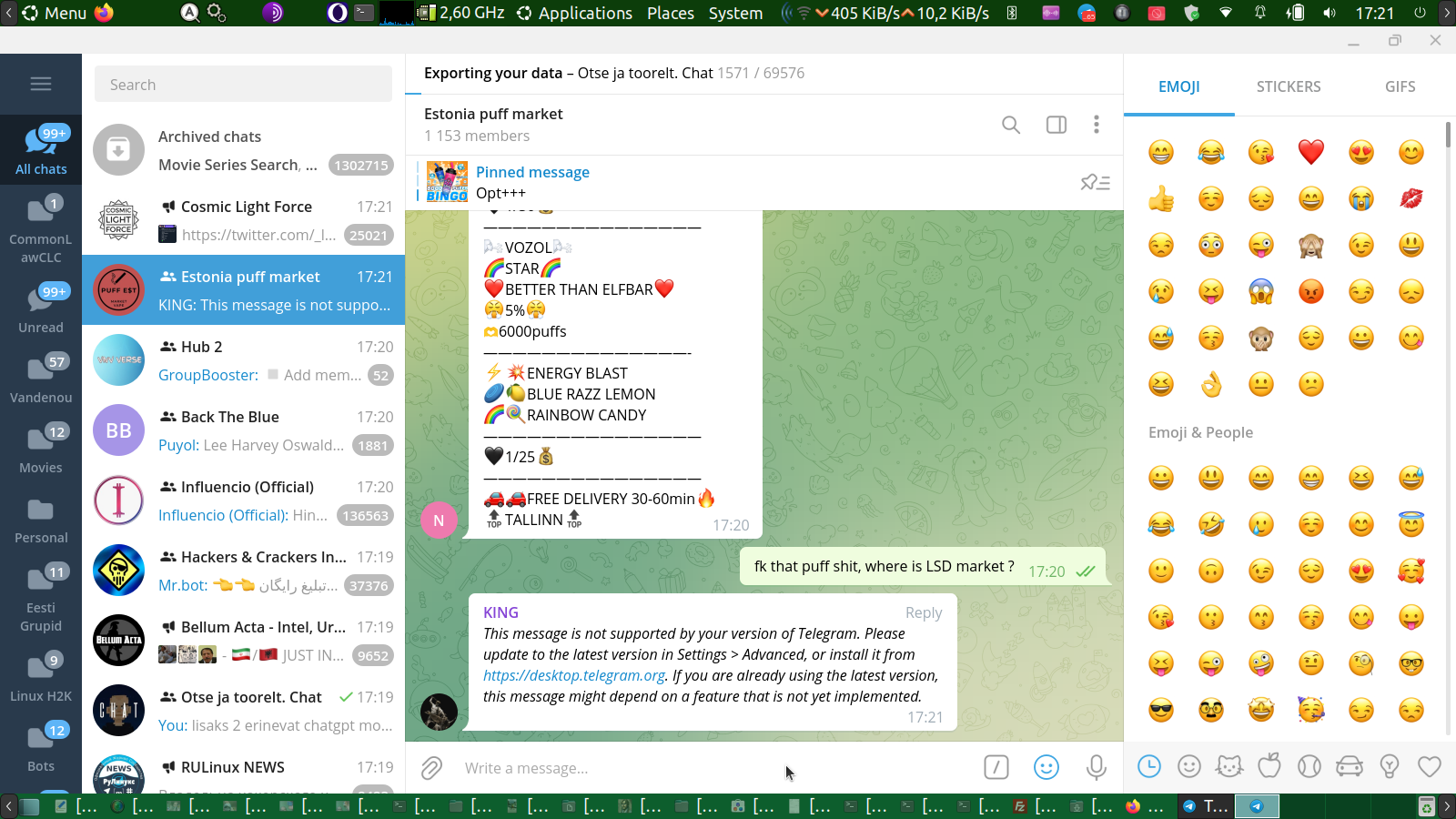Open the Linux H2K folder
This screenshot has width=1456, height=819.
[41, 678]
